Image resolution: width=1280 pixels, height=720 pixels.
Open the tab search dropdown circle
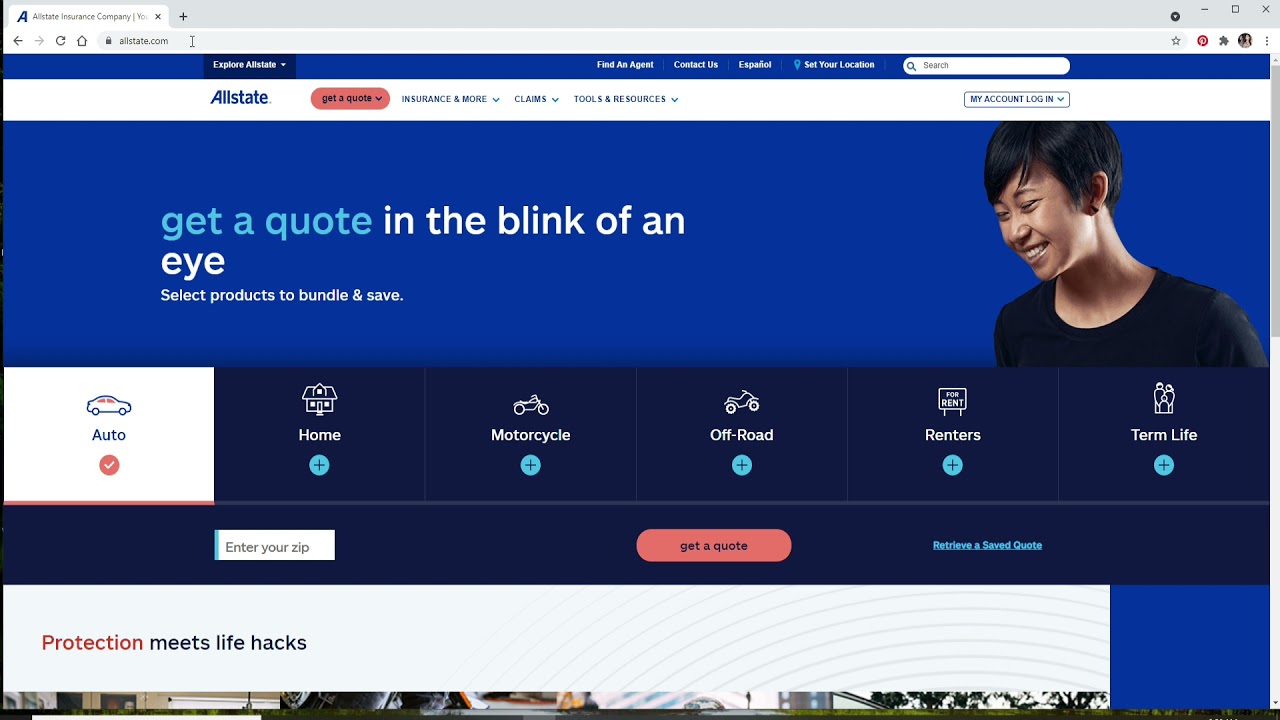click(x=1175, y=16)
